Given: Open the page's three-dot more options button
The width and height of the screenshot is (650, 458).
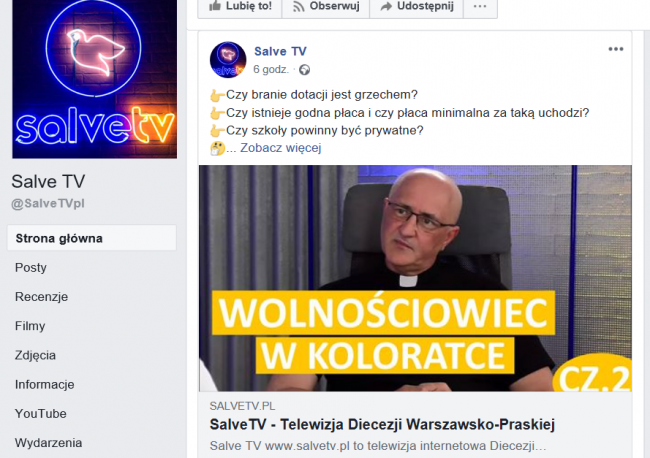Looking at the screenshot, I should 480,6.
